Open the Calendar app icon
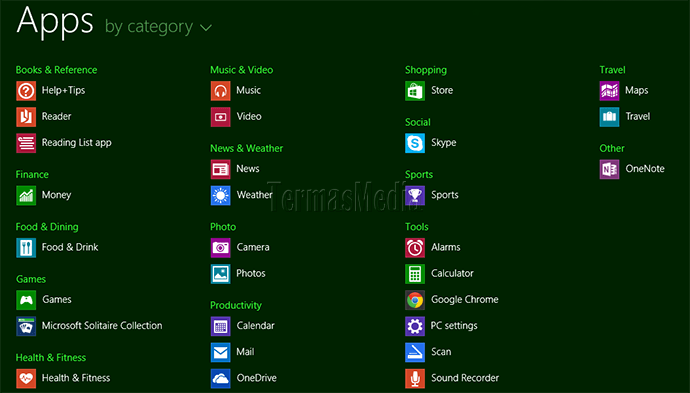690x393 pixels. point(220,327)
